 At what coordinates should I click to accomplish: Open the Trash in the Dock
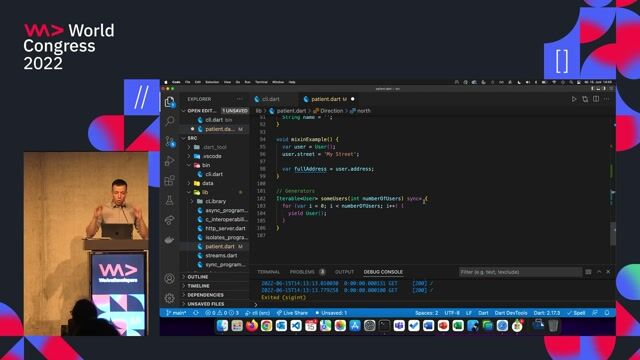(x=553, y=326)
